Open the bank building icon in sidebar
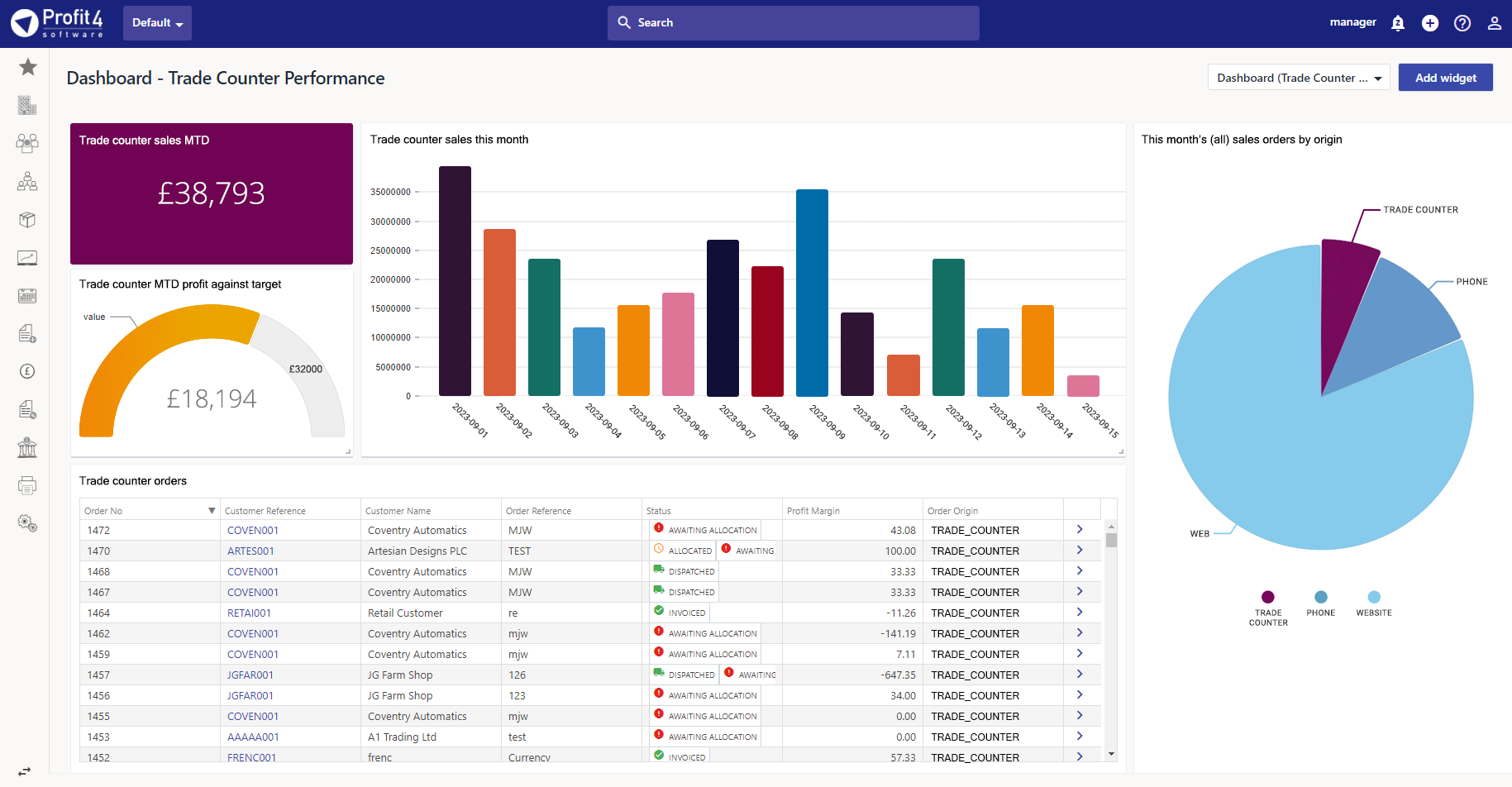 coord(27,447)
